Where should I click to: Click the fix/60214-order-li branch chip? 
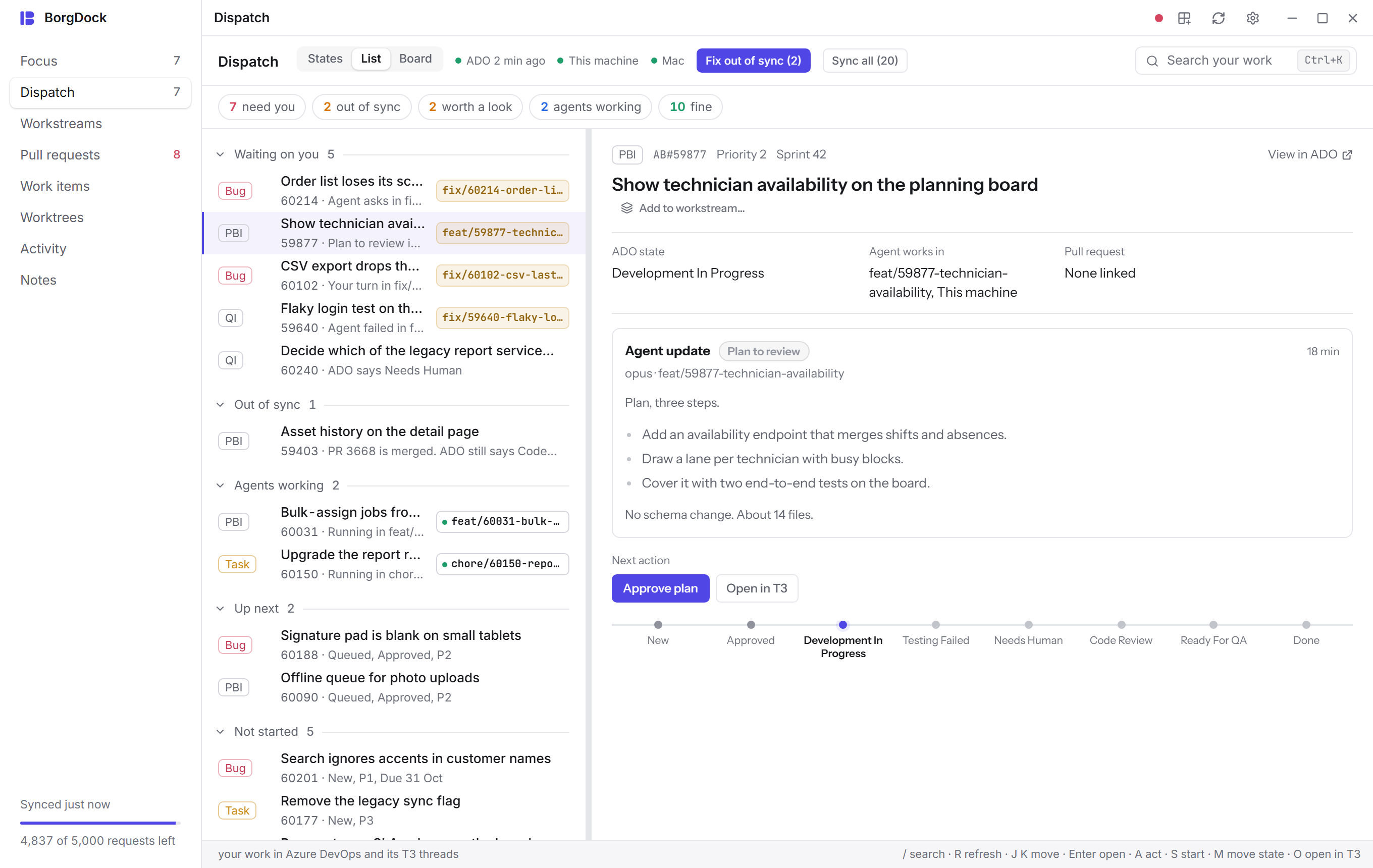pyautogui.click(x=502, y=191)
